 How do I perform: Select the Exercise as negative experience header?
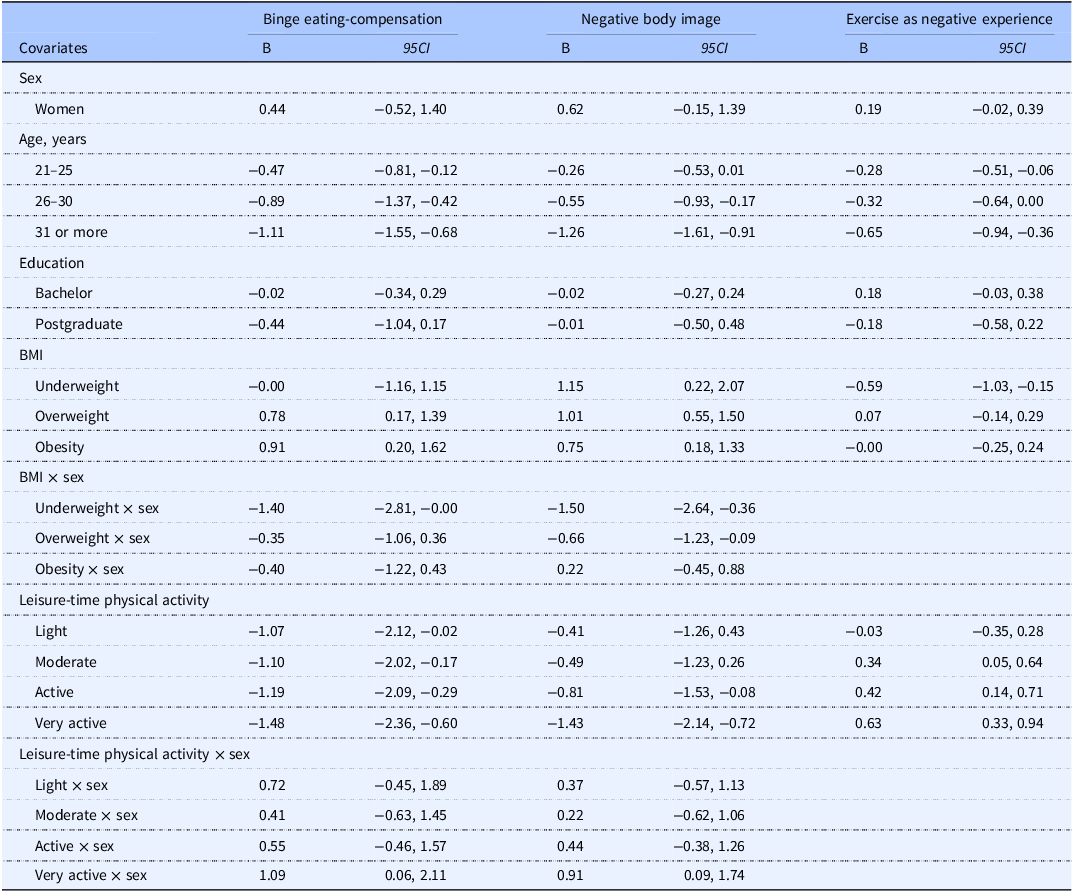click(949, 19)
